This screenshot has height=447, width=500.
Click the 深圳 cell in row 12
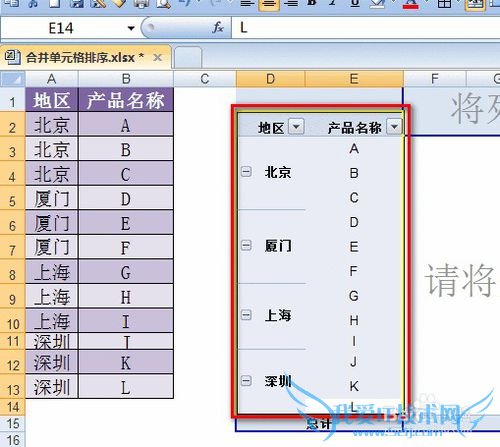coord(52,362)
